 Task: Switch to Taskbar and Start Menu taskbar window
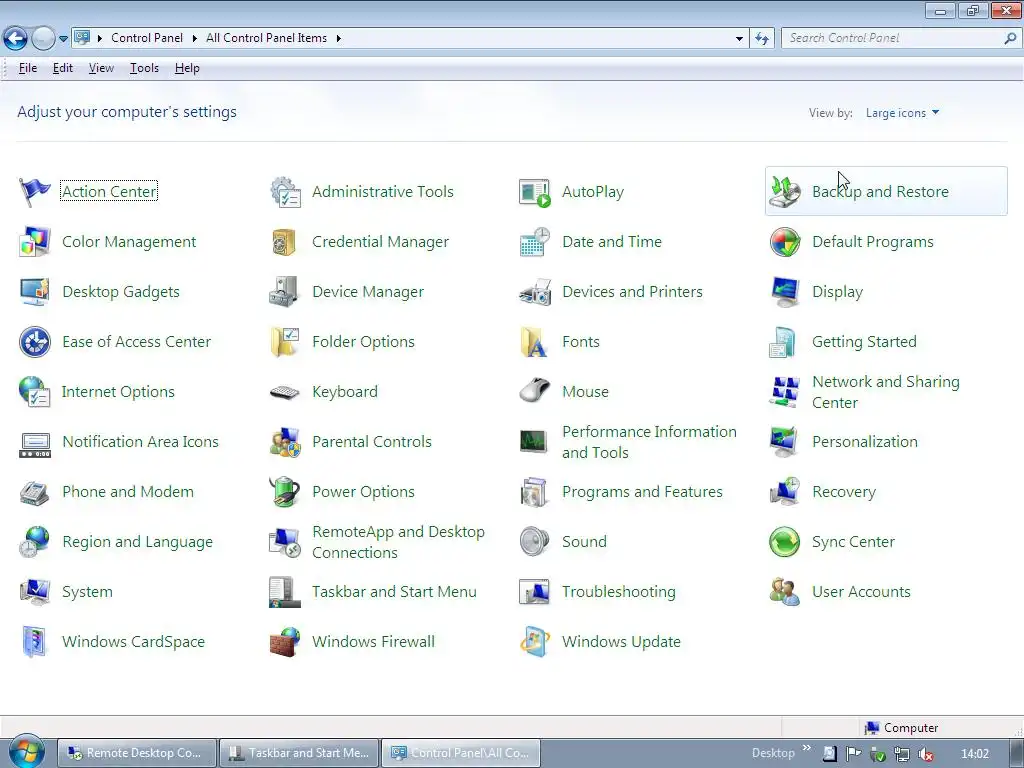(x=298, y=753)
